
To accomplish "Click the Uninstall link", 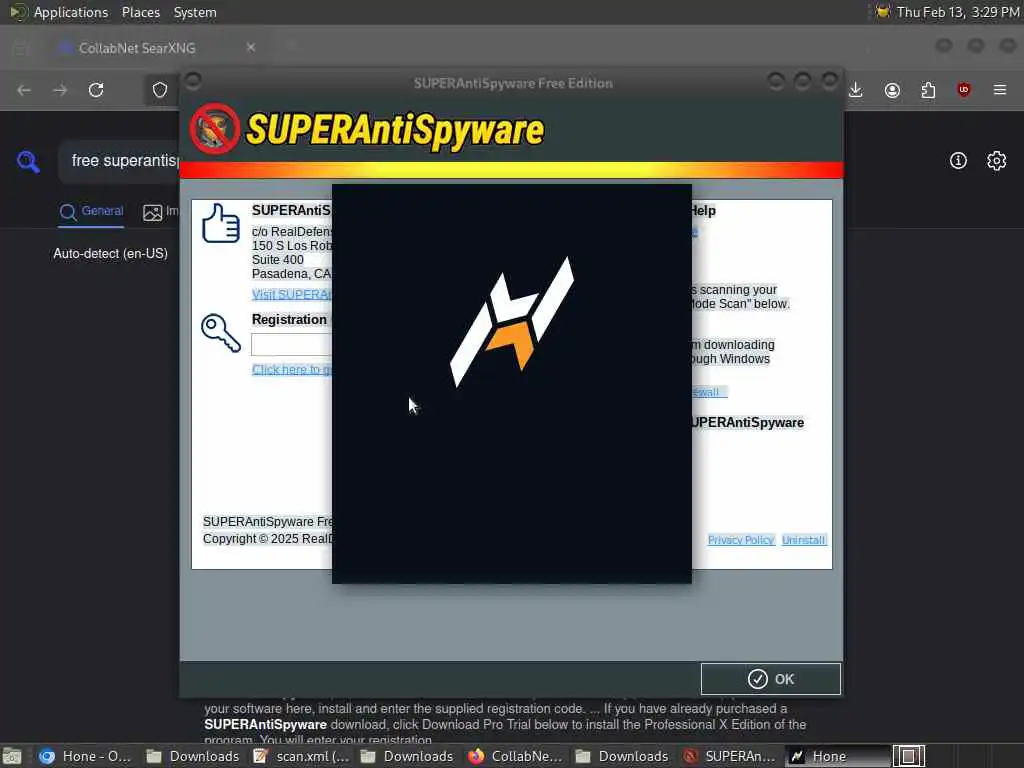I will (804, 540).
